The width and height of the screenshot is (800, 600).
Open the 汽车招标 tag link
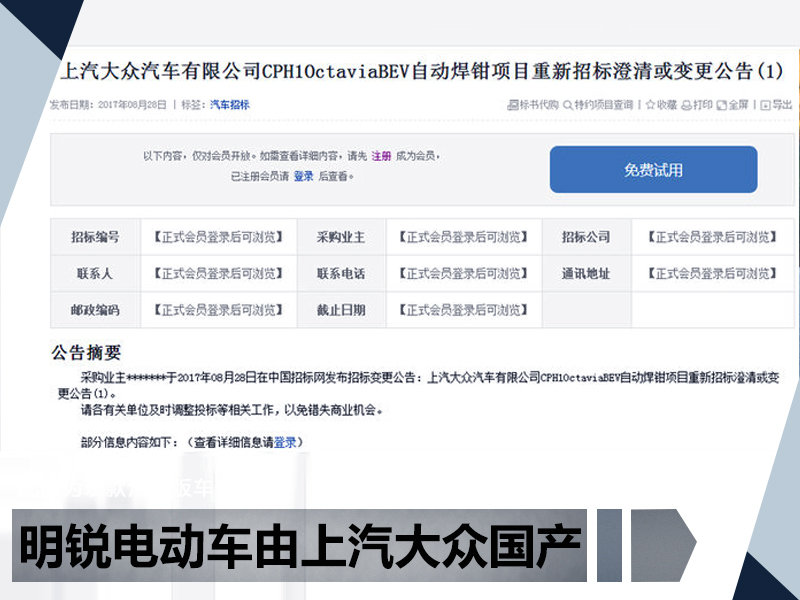[x=230, y=105]
